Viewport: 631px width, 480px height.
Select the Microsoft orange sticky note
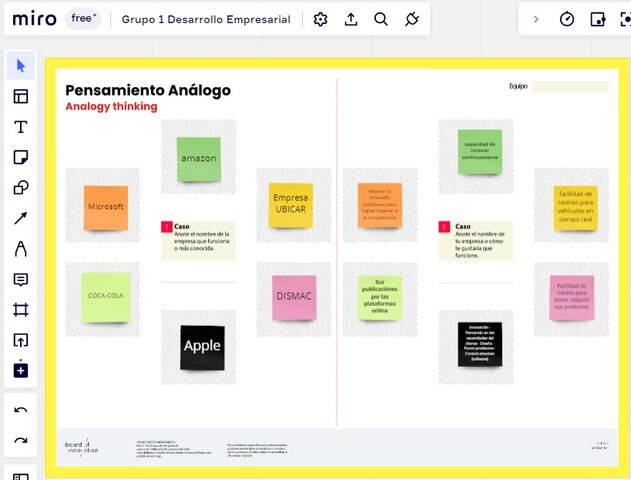(106, 208)
